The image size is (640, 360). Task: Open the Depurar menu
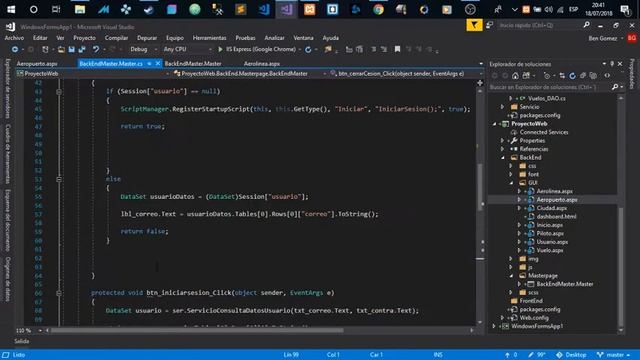tap(147, 38)
